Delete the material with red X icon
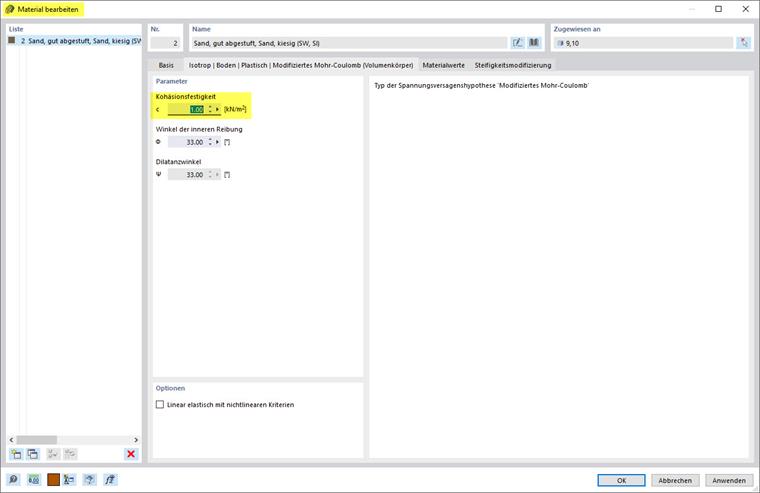 pos(131,454)
